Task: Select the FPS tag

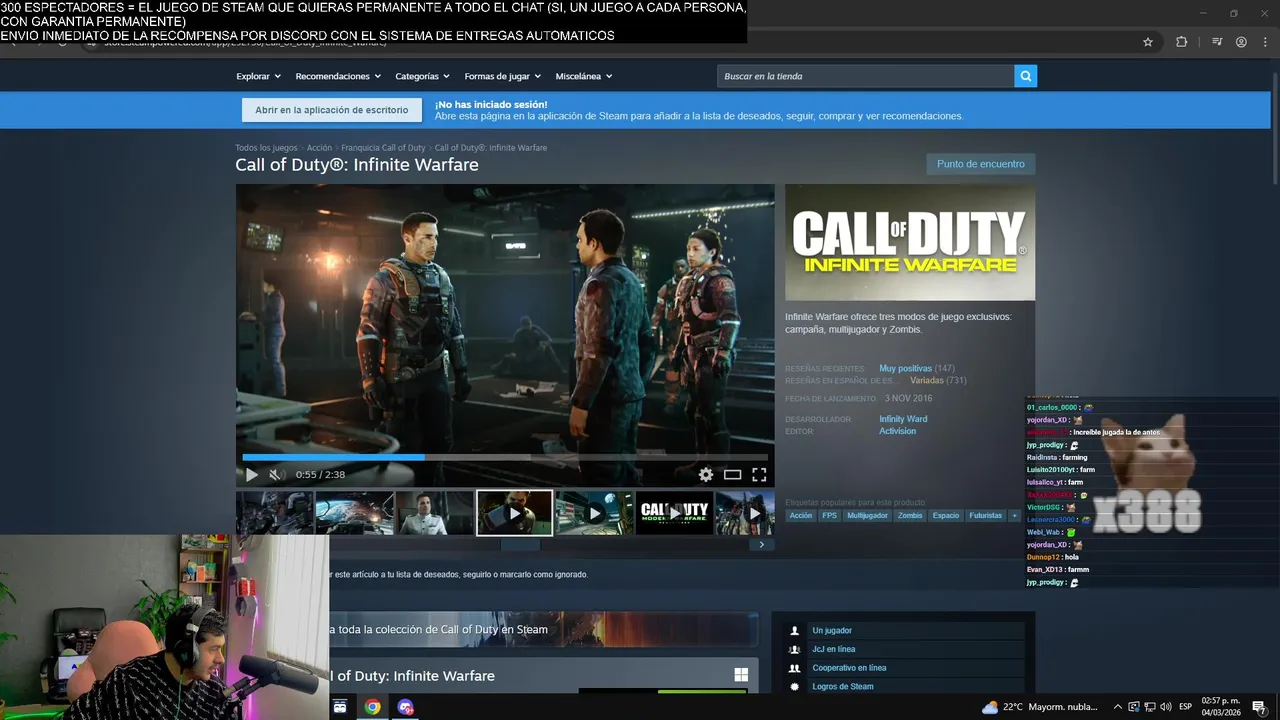Action: pos(829,516)
